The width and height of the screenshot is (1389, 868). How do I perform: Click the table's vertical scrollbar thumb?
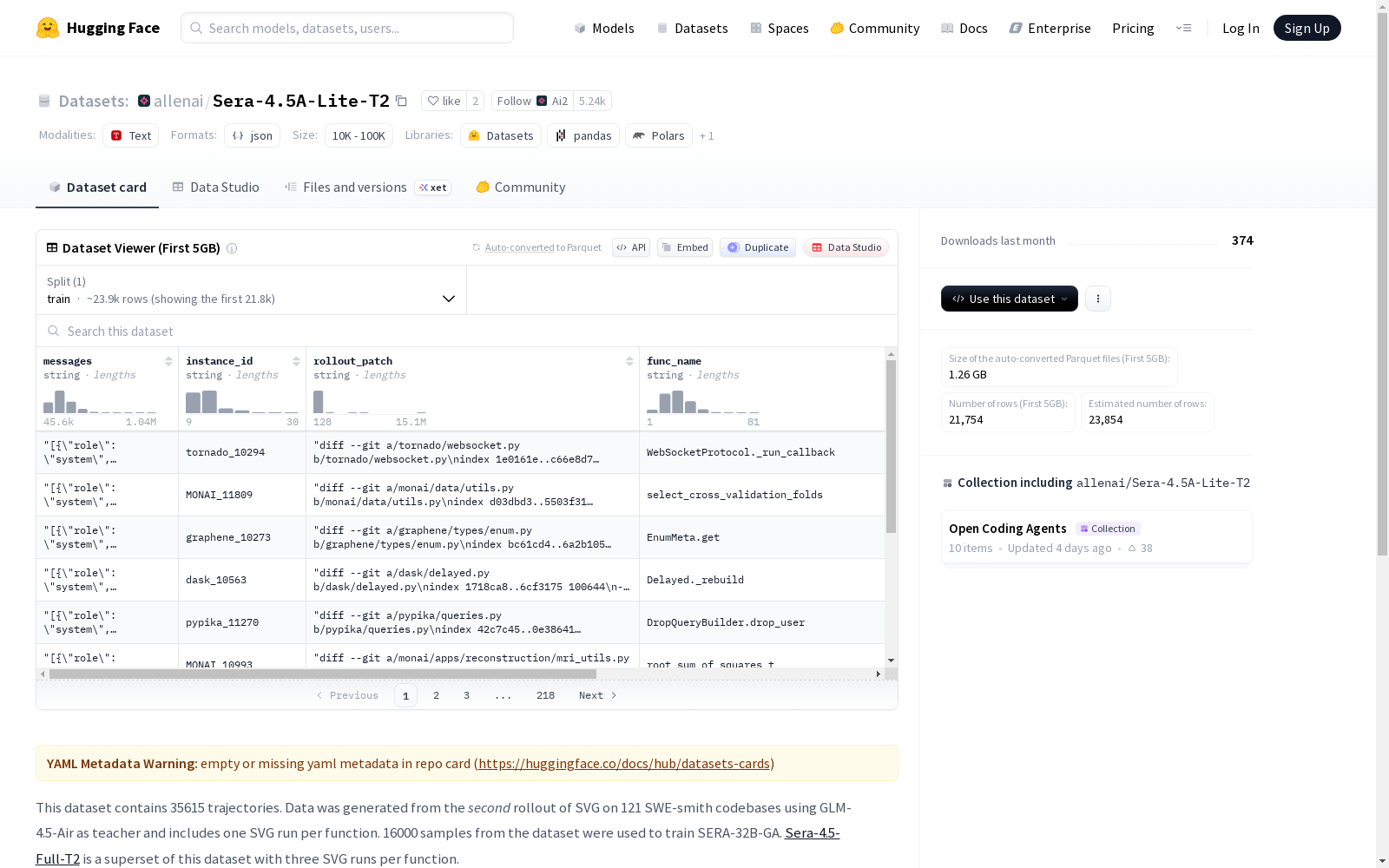click(891, 447)
